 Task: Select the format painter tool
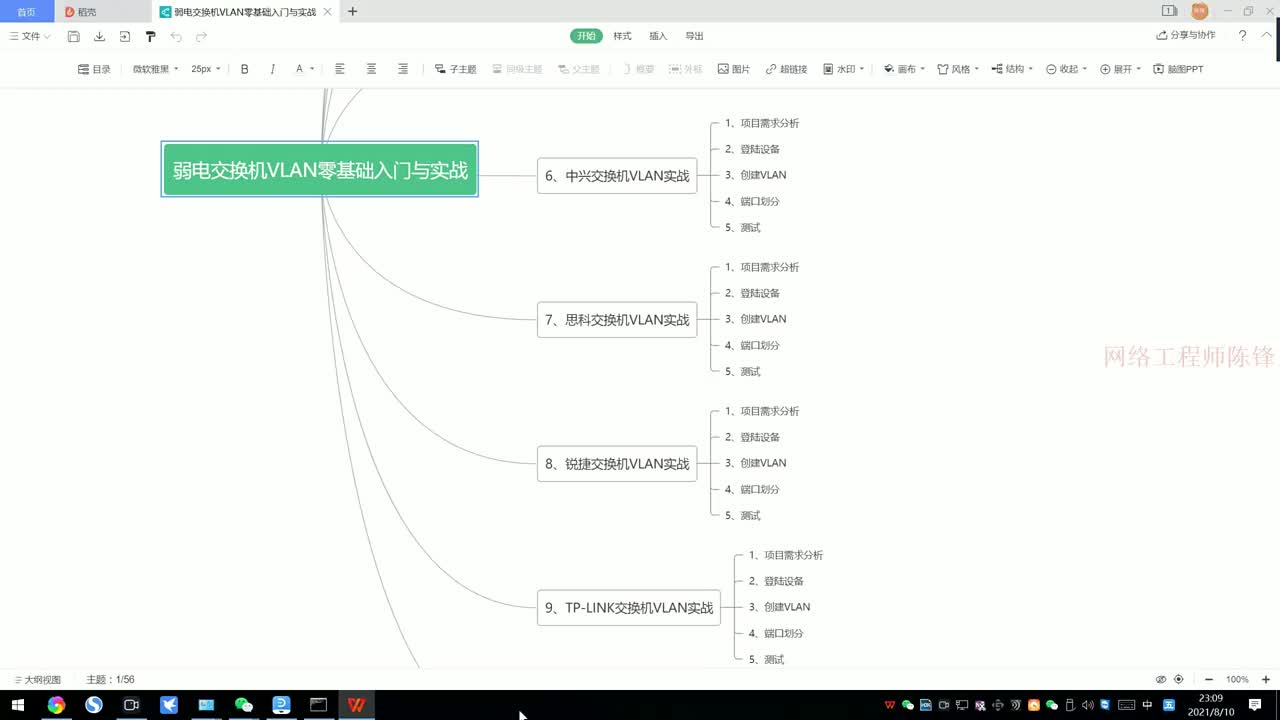point(151,36)
